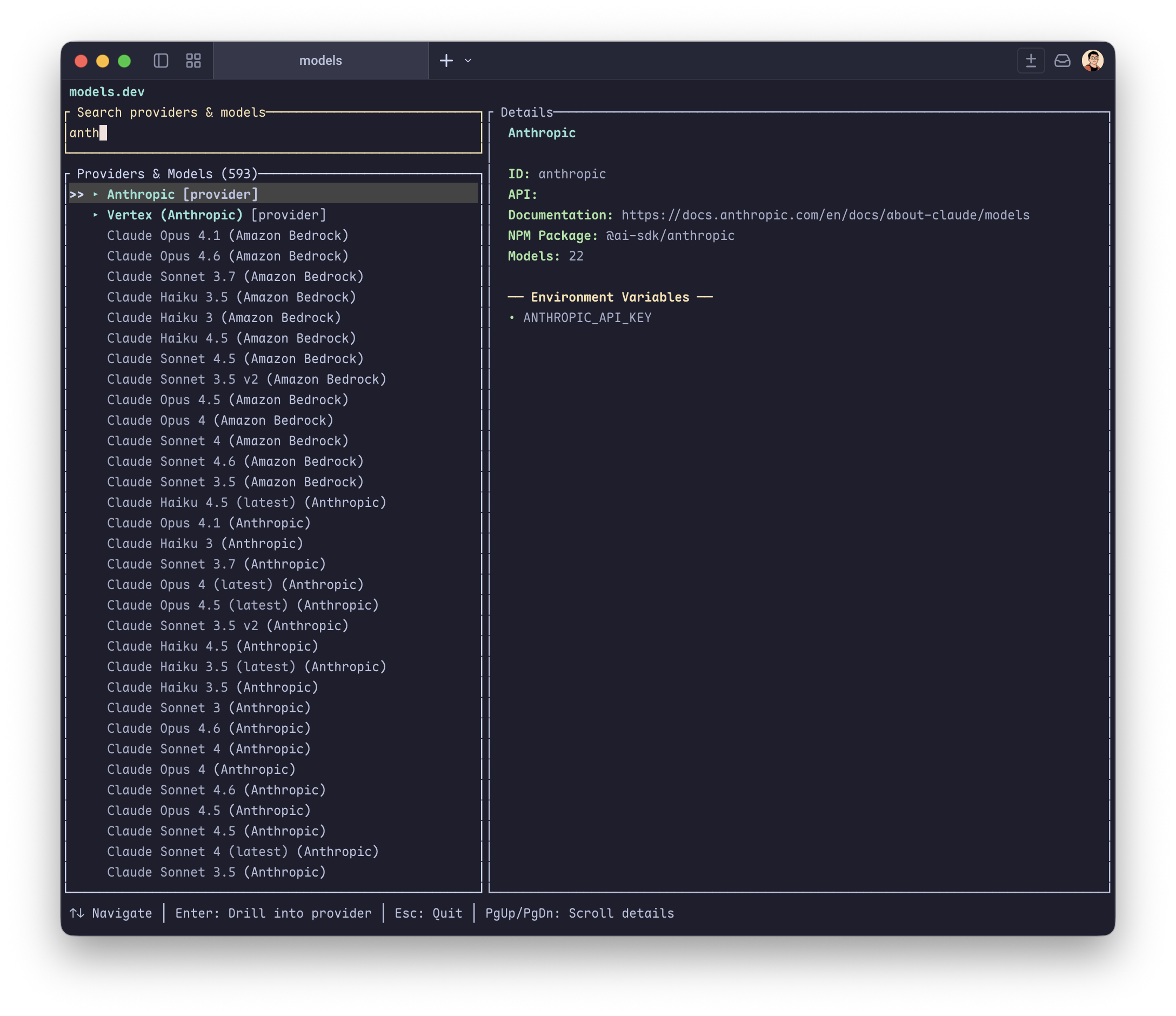The height and width of the screenshot is (1016, 1176).
Task: Select Claude Sonnet 3.5 (Anthropic) entry
Action: coord(216,872)
